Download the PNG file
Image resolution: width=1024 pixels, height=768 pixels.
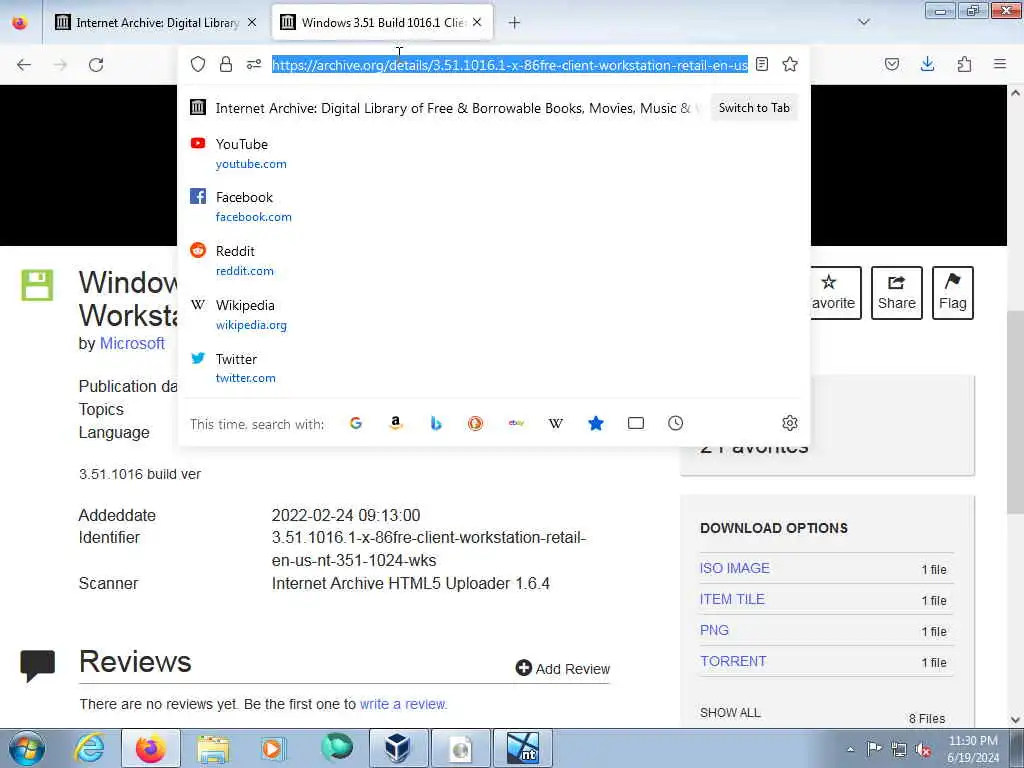click(x=714, y=630)
